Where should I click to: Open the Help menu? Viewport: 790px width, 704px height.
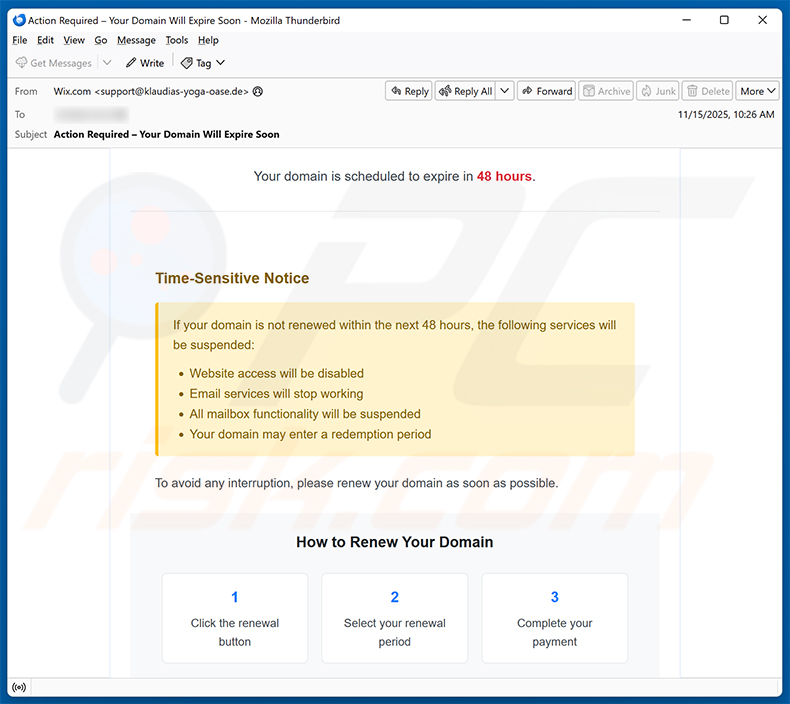coord(208,40)
